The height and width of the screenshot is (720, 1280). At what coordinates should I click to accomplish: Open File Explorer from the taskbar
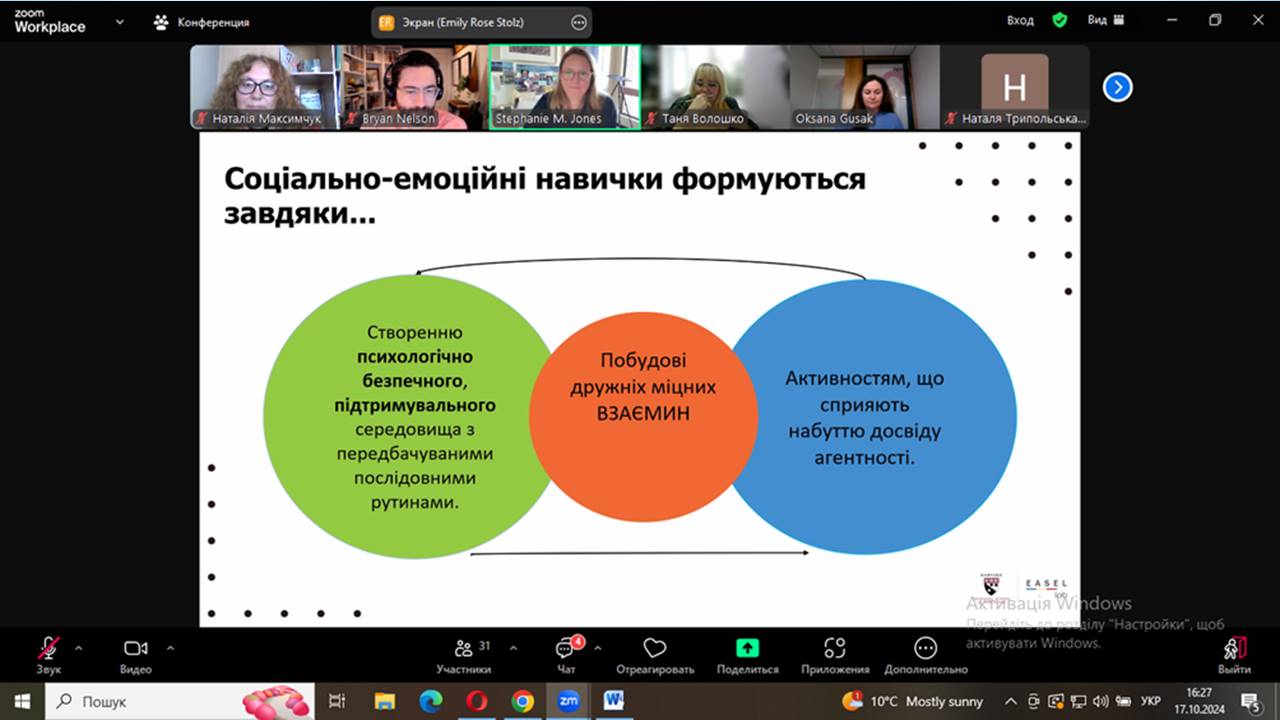[385, 701]
